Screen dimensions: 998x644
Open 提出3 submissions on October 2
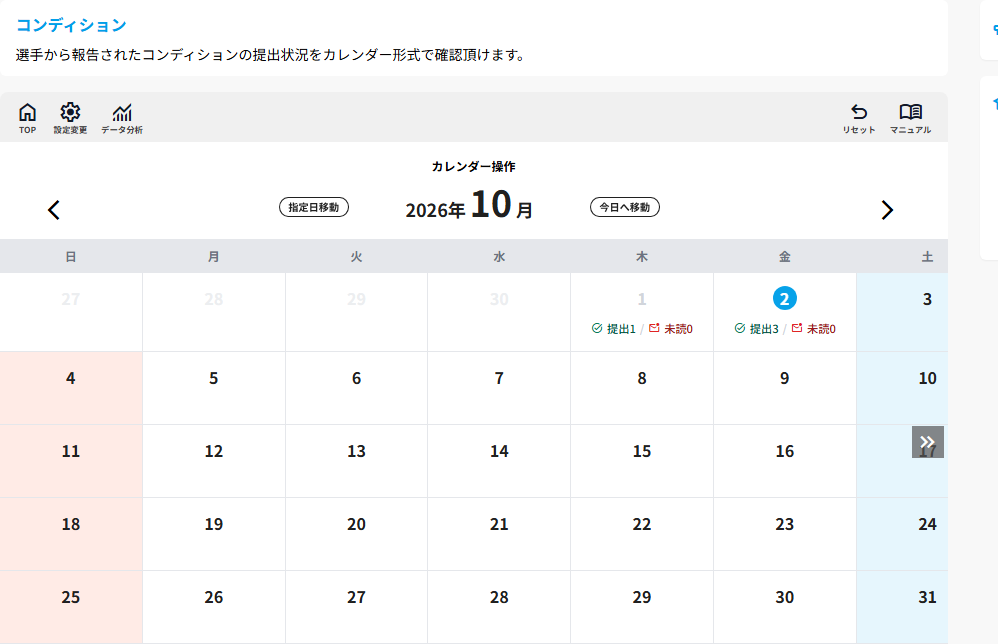tap(757, 329)
